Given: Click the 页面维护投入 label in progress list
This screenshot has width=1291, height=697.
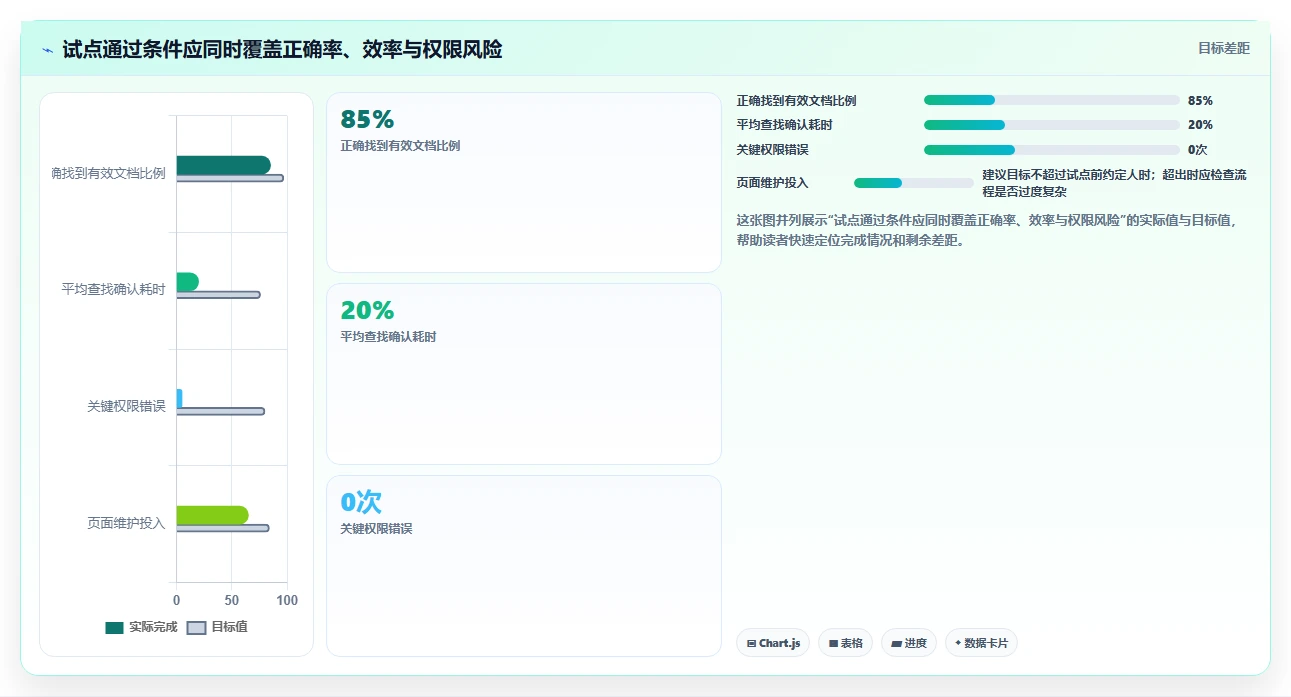Looking at the screenshot, I should [x=772, y=183].
